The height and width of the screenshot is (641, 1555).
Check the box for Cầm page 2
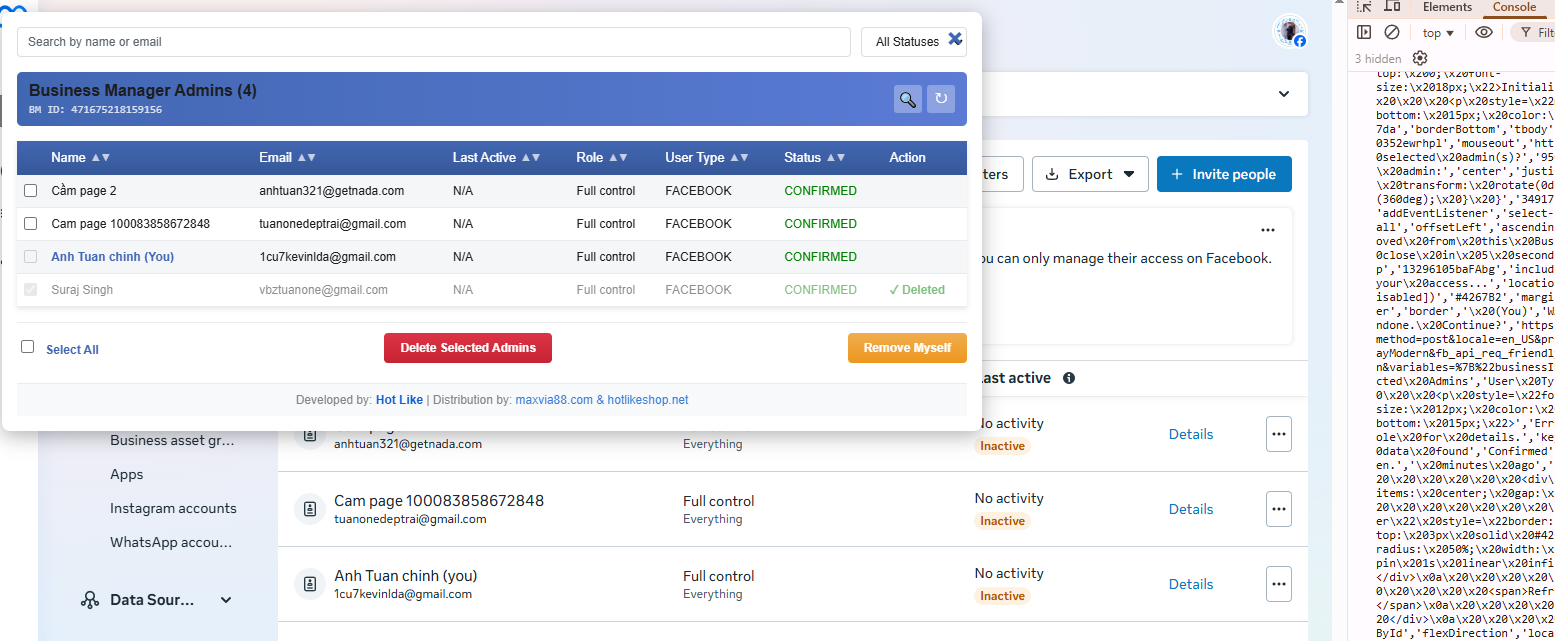[31, 191]
